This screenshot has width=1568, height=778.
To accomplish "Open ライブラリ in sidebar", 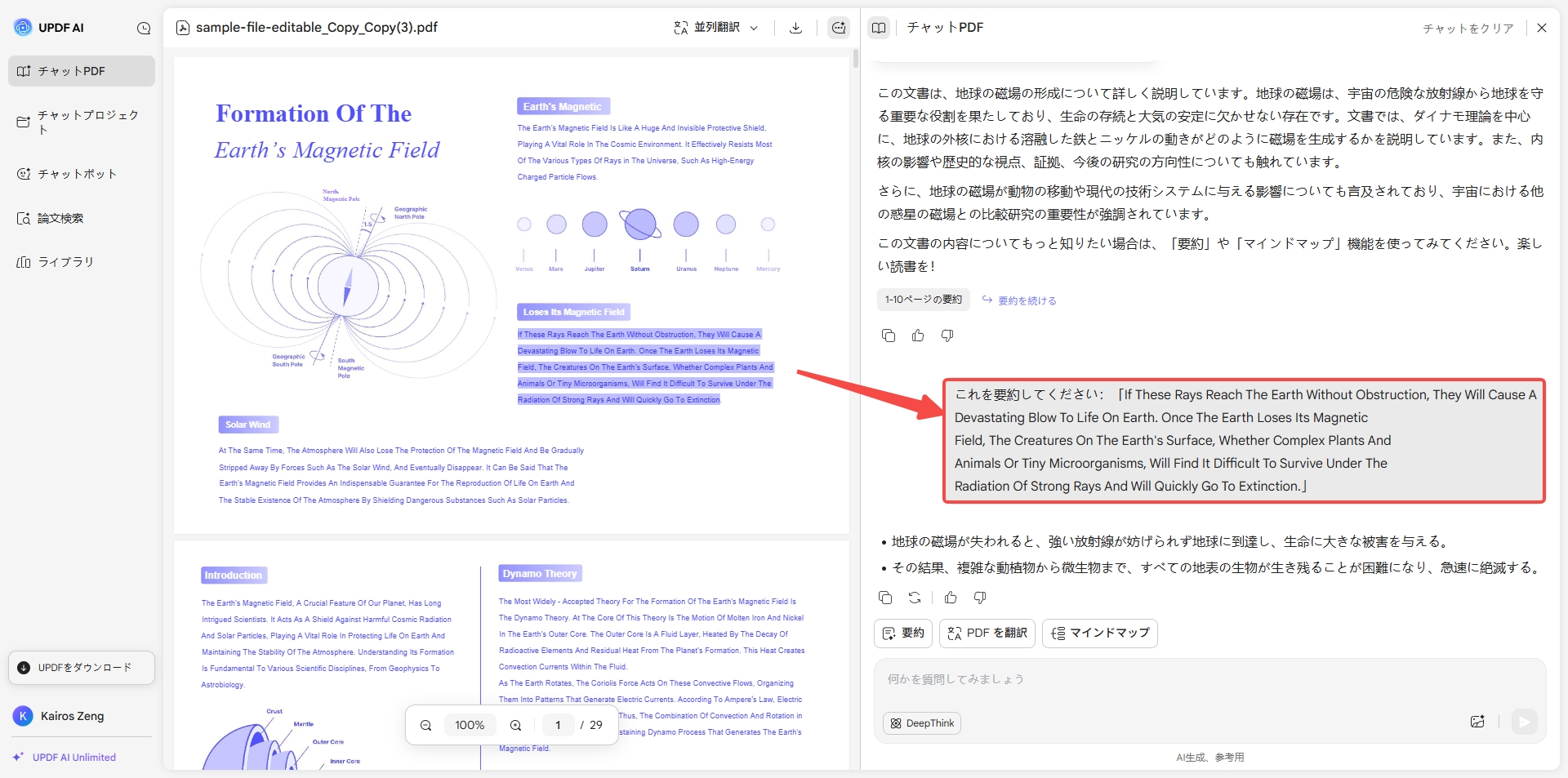I will pyautogui.click(x=82, y=262).
